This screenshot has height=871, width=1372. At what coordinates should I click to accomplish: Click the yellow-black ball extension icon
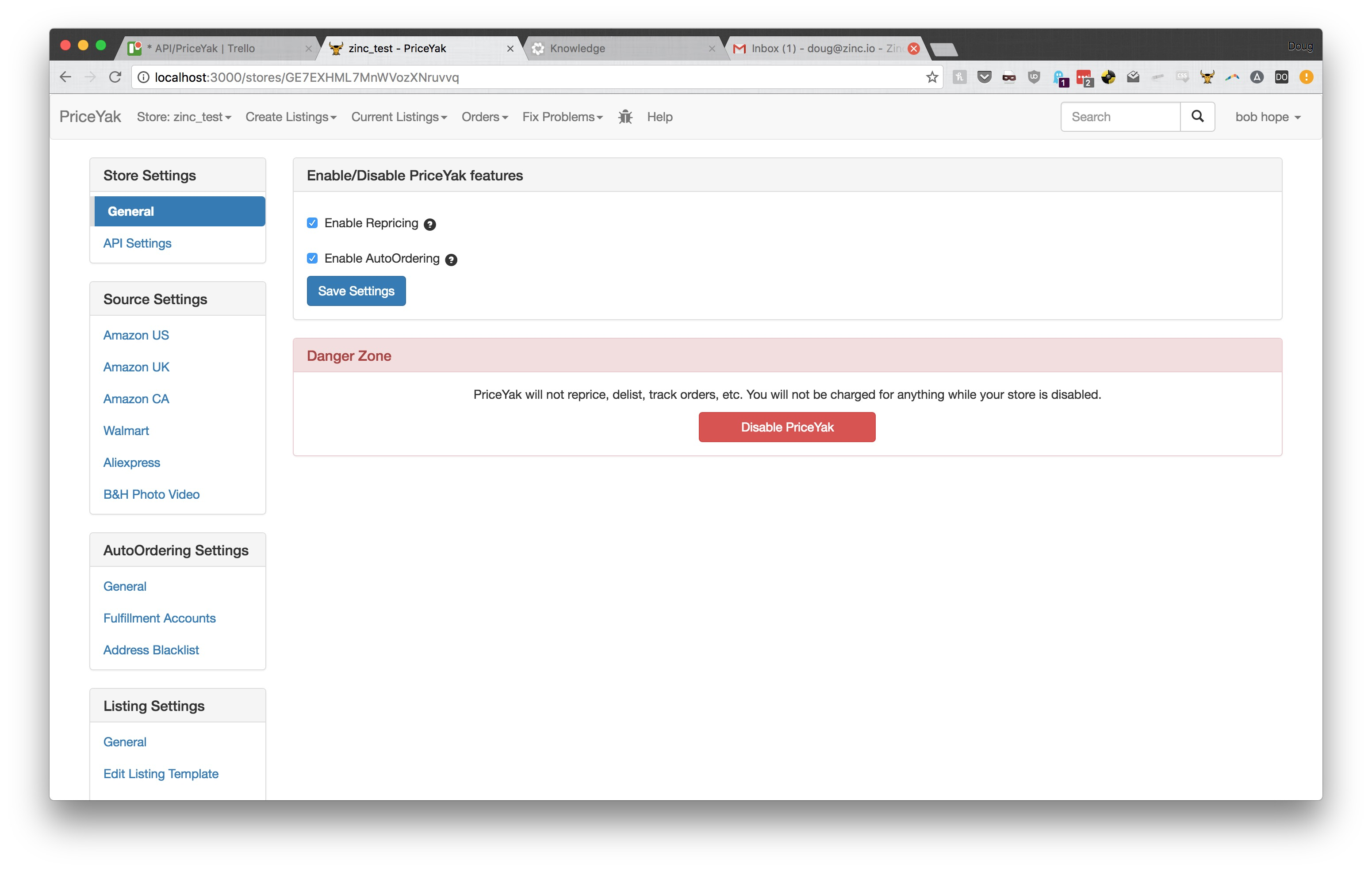pyautogui.click(x=1108, y=77)
